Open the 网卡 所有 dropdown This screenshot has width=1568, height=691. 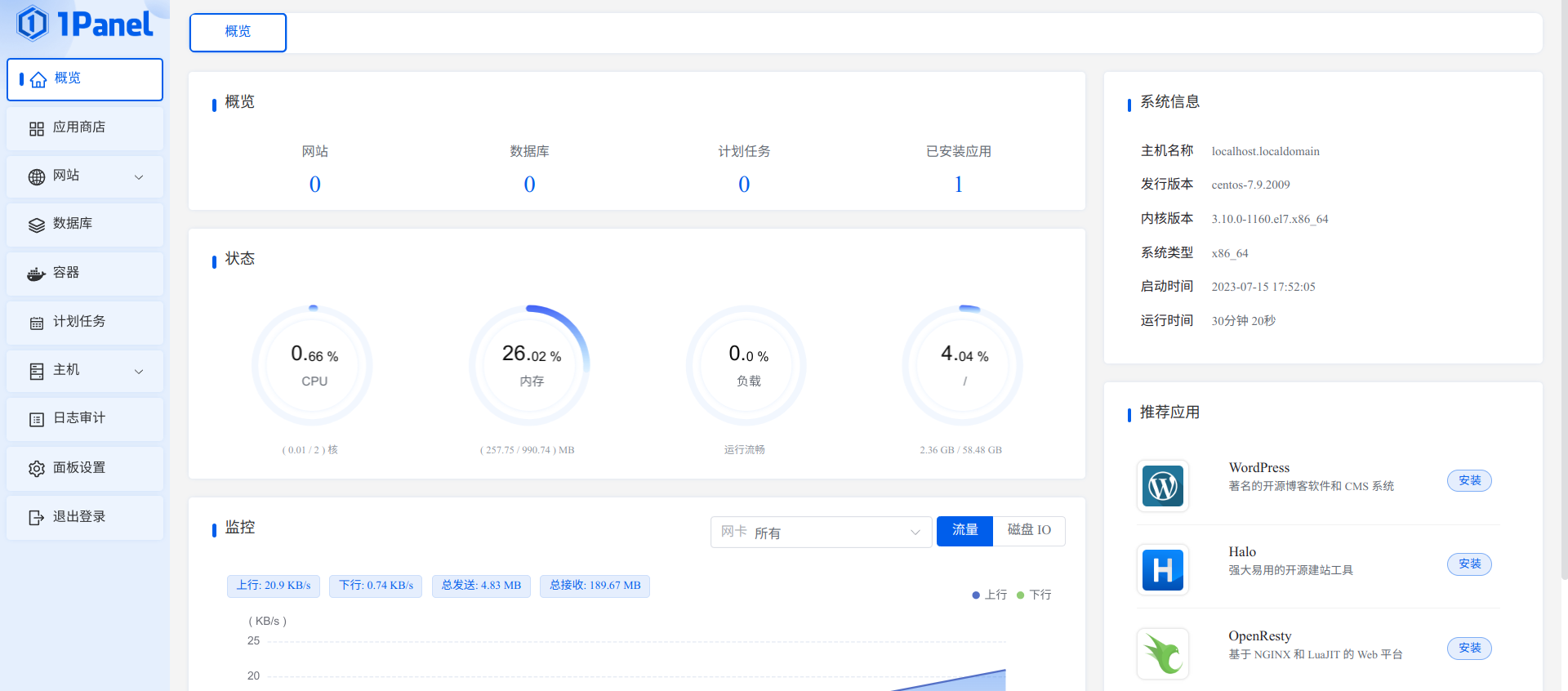[x=821, y=532]
